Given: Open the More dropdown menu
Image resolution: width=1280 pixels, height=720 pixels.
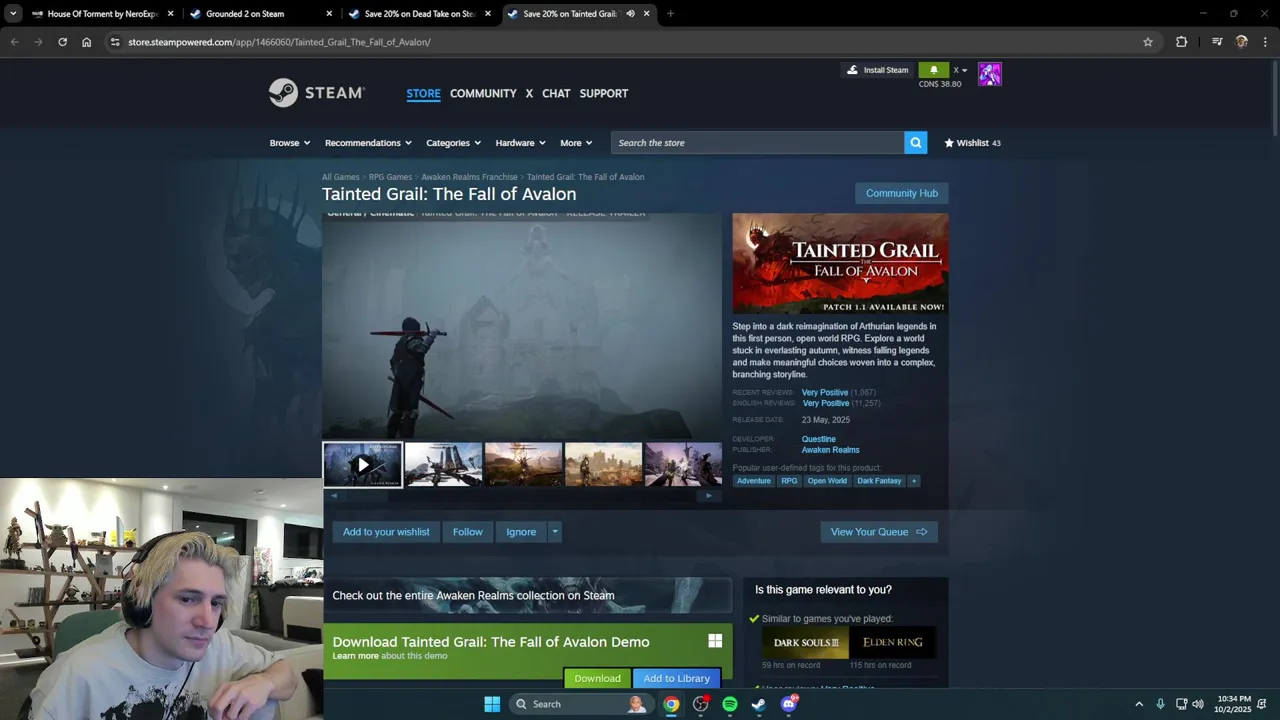Looking at the screenshot, I should click(x=576, y=143).
